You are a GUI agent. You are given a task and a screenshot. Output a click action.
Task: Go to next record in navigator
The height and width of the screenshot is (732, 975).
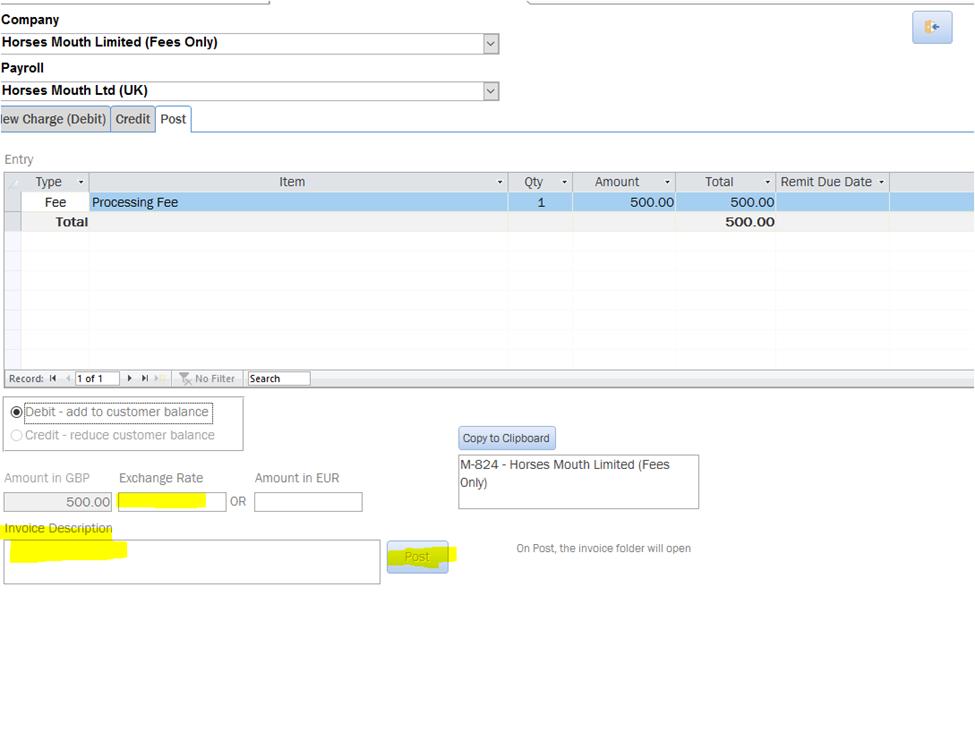[130, 379]
